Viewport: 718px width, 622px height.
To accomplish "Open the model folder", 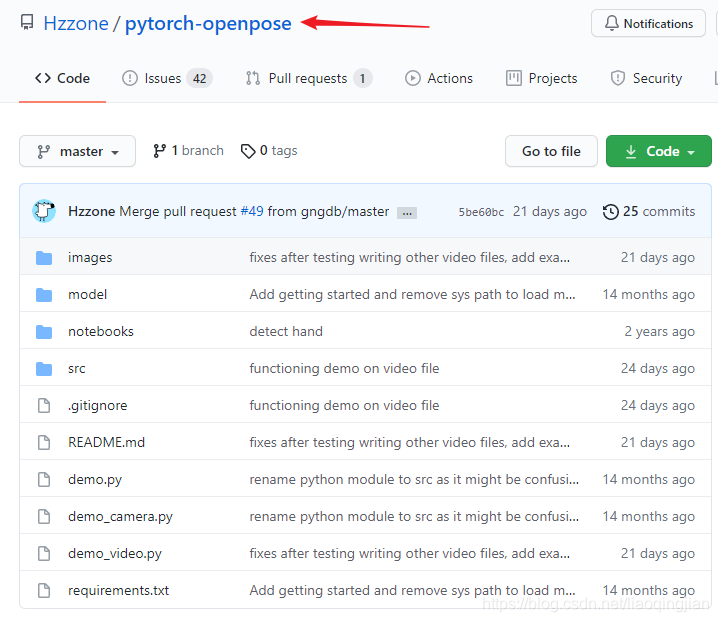I will coord(87,294).
